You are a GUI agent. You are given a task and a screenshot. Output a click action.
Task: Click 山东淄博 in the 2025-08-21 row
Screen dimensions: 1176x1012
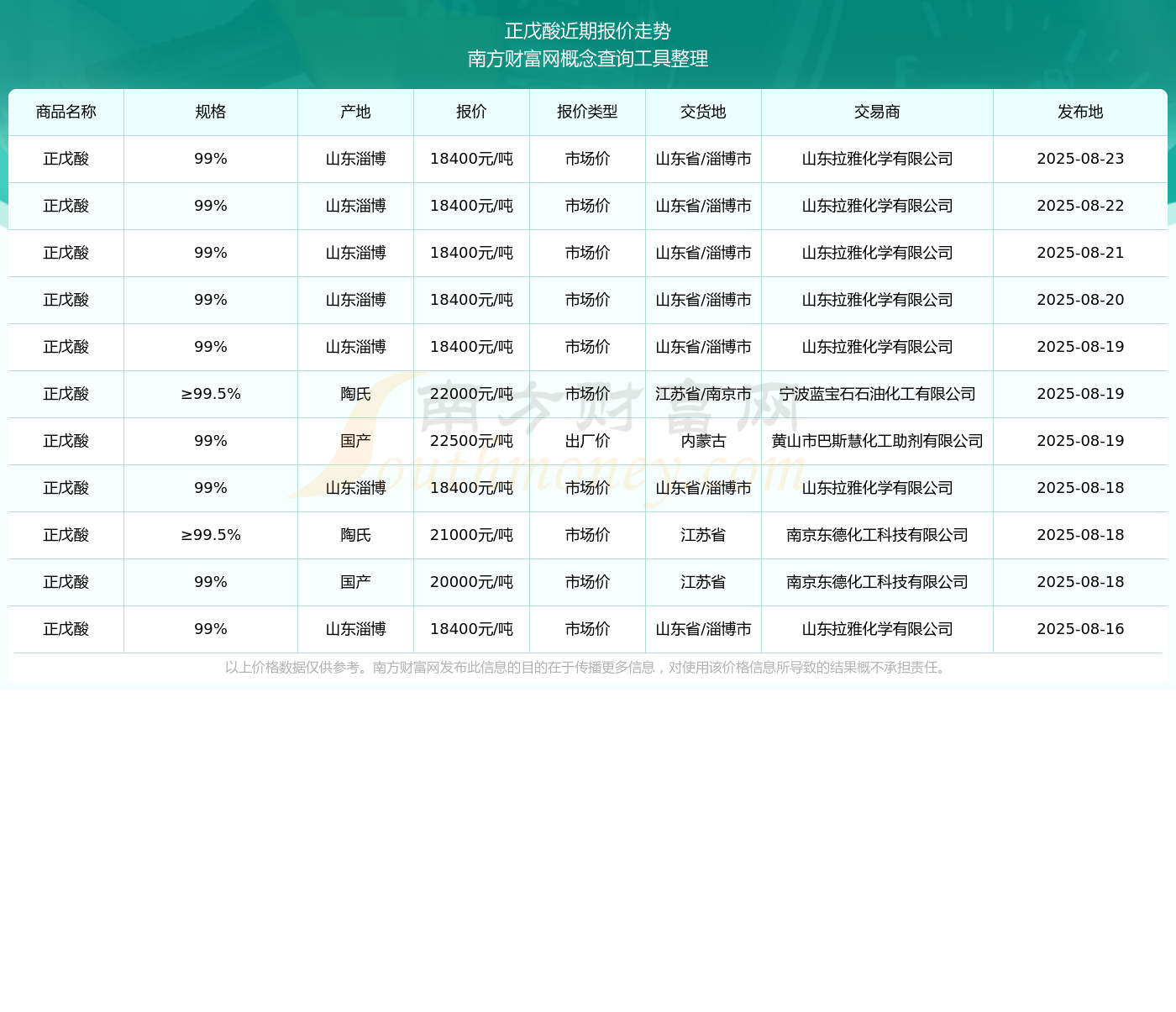(x=356, y=253)
